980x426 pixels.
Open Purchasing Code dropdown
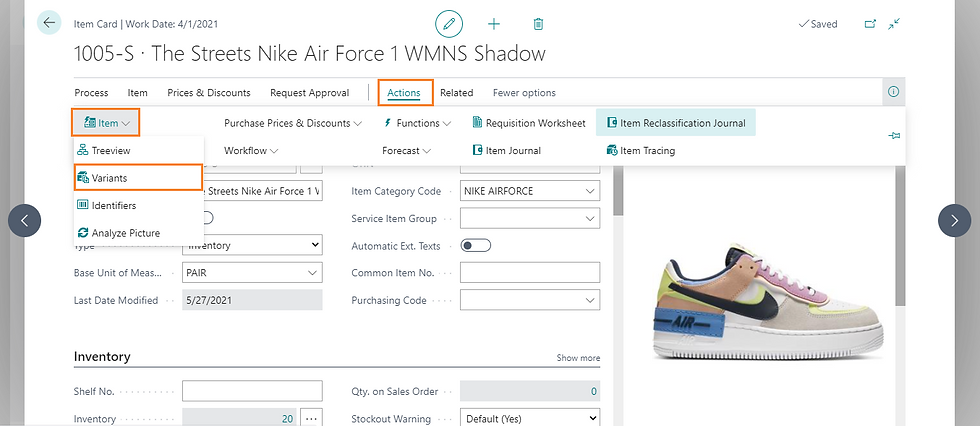coord(590,300)
